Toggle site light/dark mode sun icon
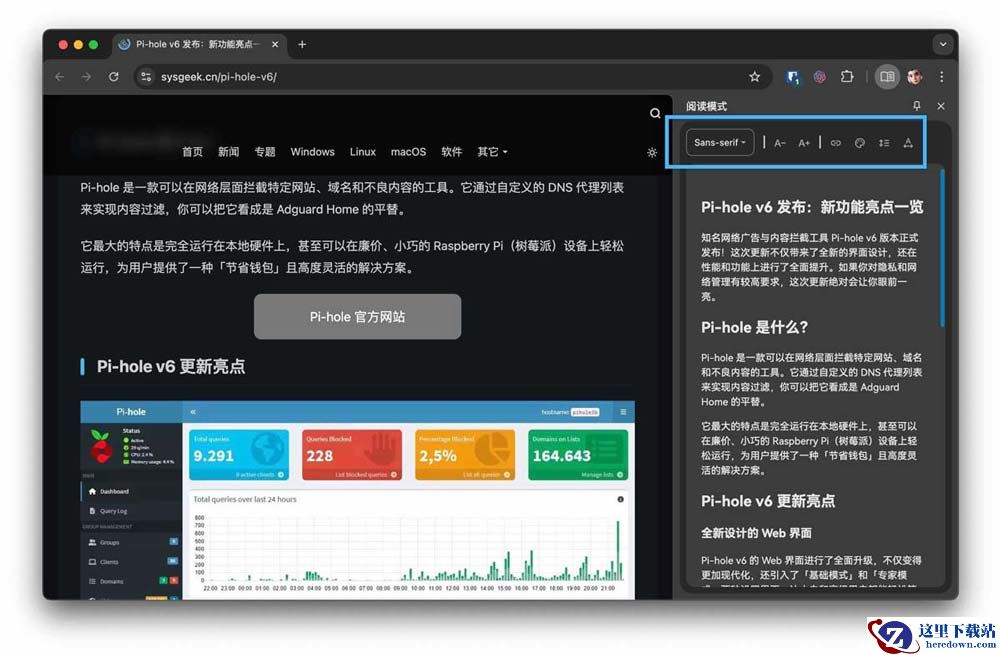Image resolution: width=1000 pixels, height=655 pixels. 651,152
